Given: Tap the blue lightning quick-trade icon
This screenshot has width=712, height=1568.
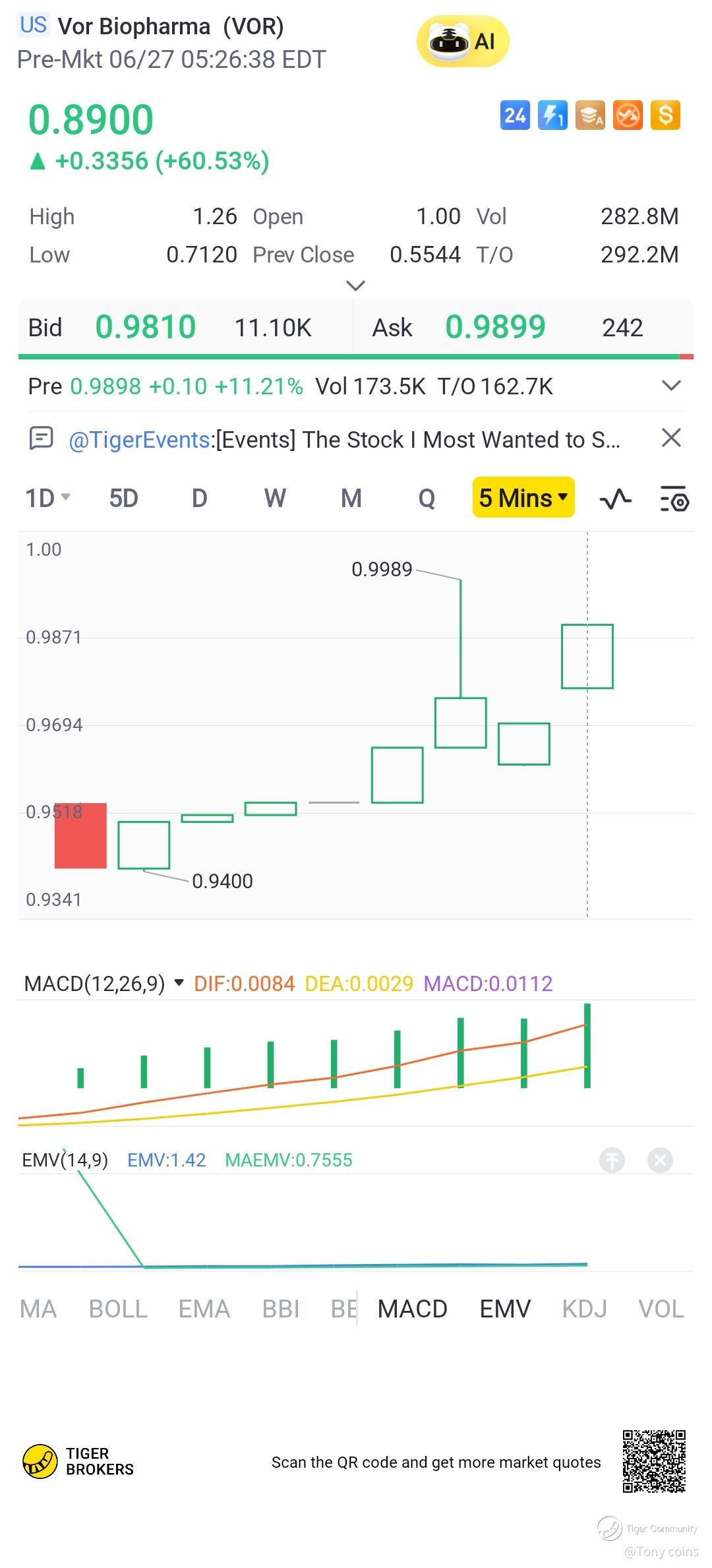Looking at the screenshot, I should tap(552, 115).
